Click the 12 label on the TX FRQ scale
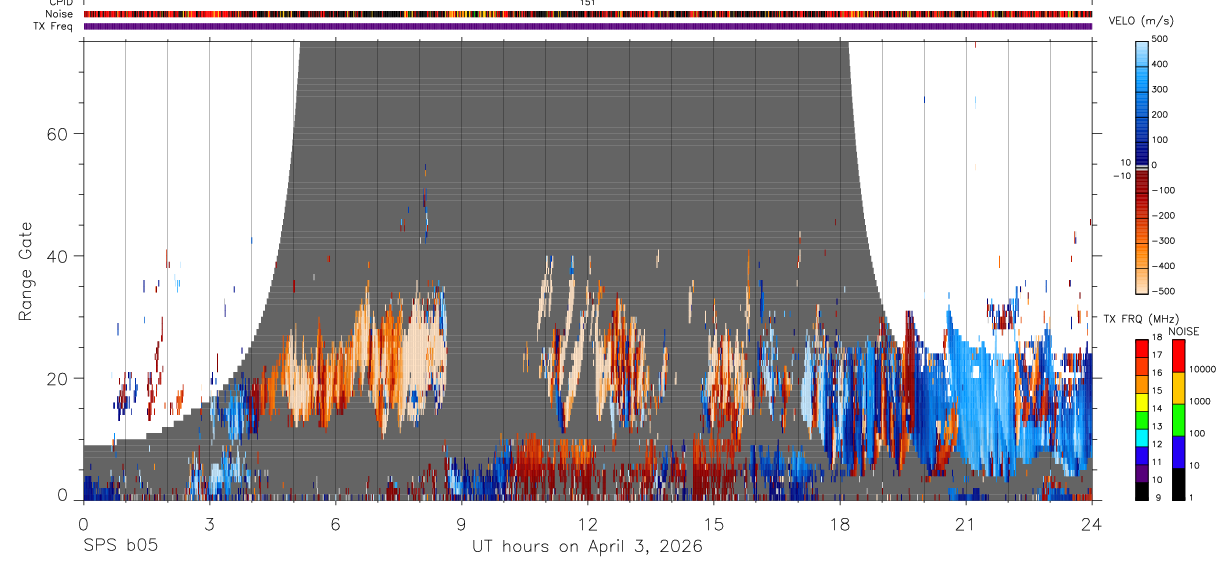1228x567 pixels. [1155, 444]
